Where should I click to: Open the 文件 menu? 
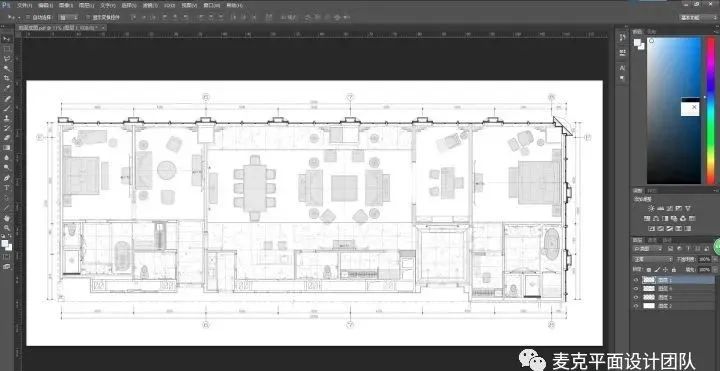24,6
